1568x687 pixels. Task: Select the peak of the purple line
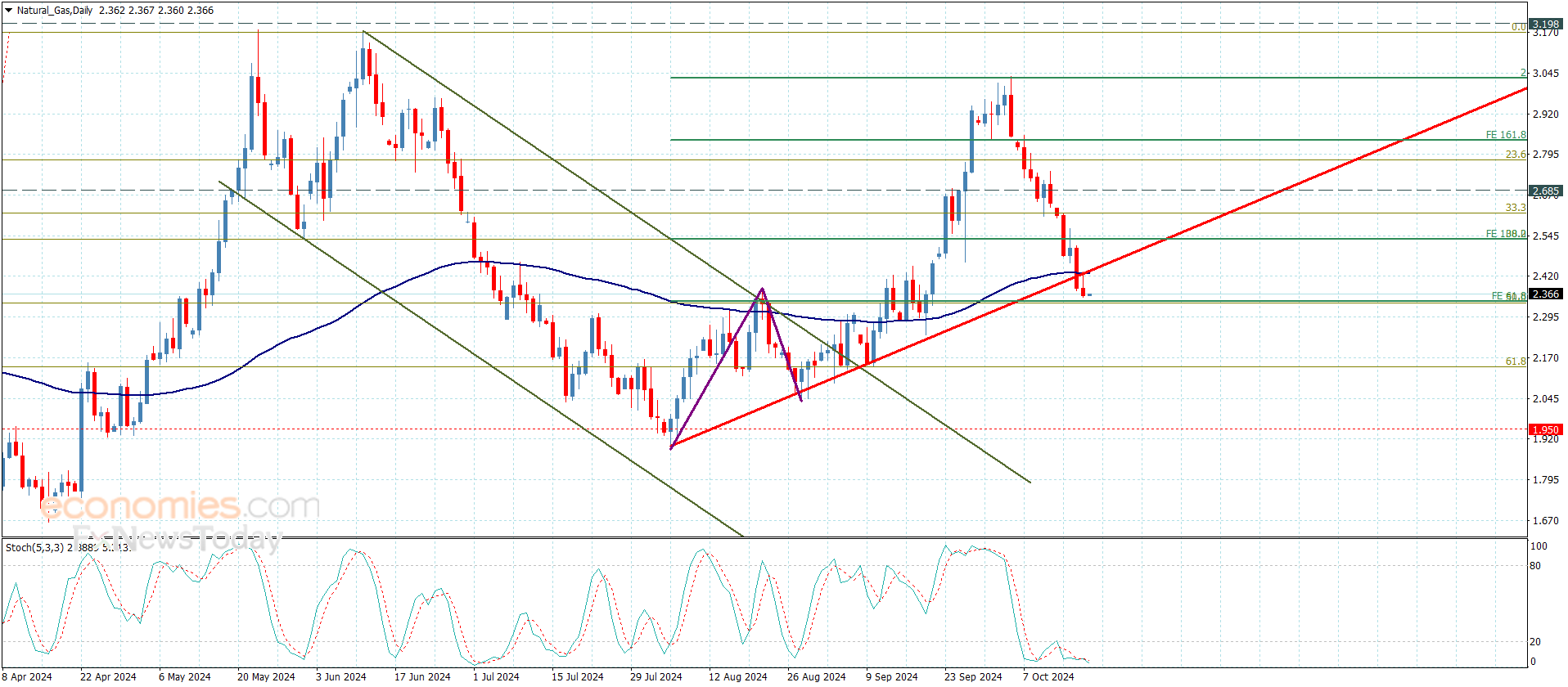762,289
